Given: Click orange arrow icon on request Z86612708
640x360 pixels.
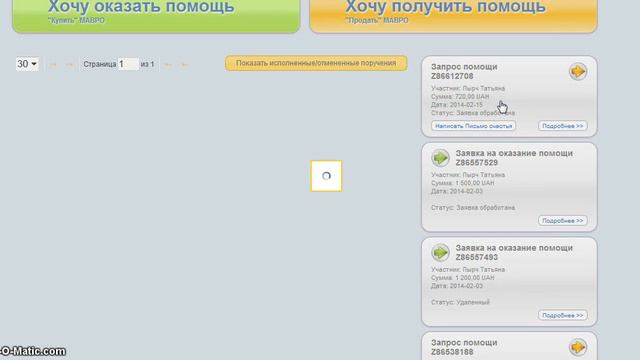Looking at the screenshot, I should pyautogui.click(x=578, y=71).
